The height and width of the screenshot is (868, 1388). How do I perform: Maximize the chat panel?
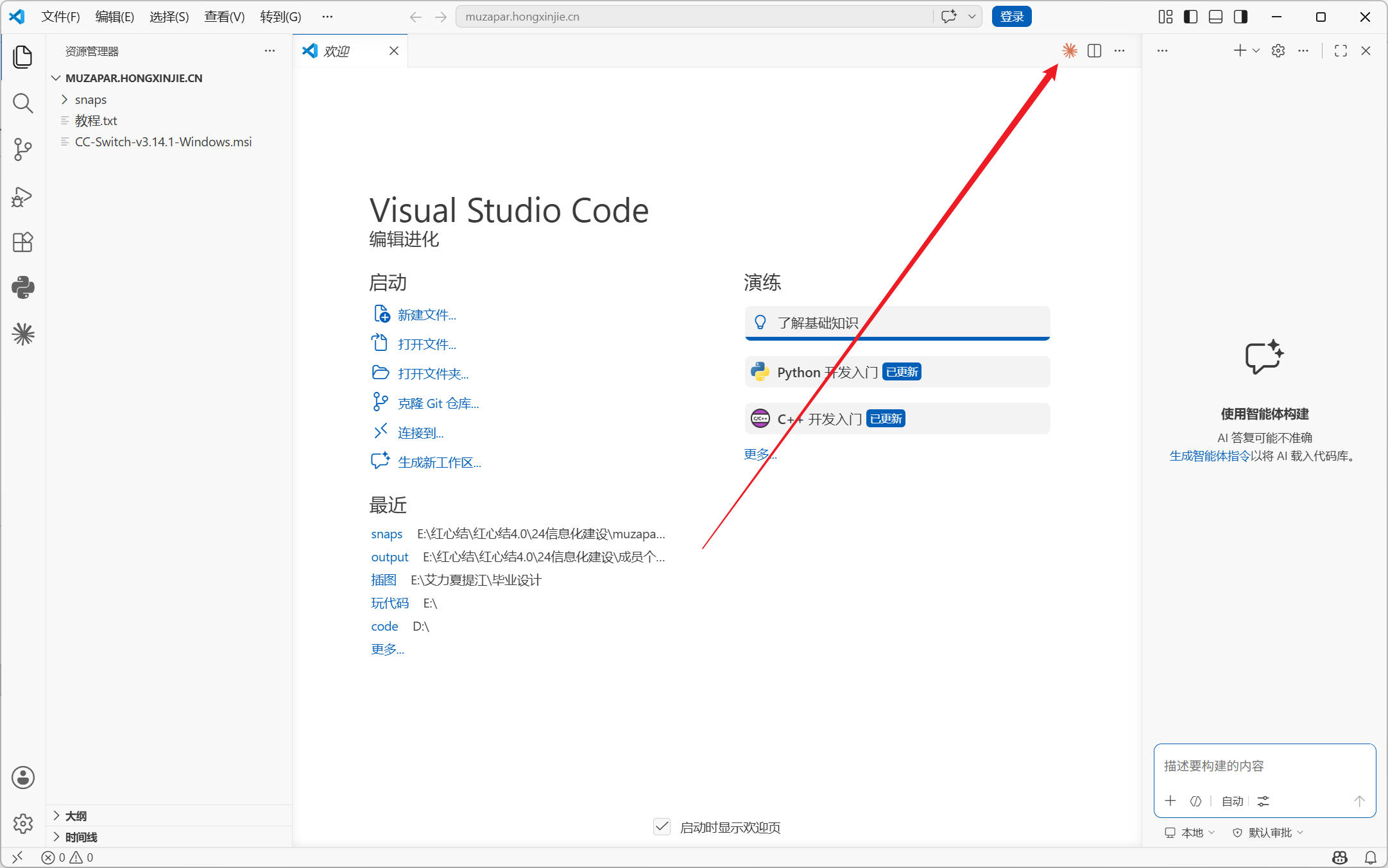[x=1341, y=51]
